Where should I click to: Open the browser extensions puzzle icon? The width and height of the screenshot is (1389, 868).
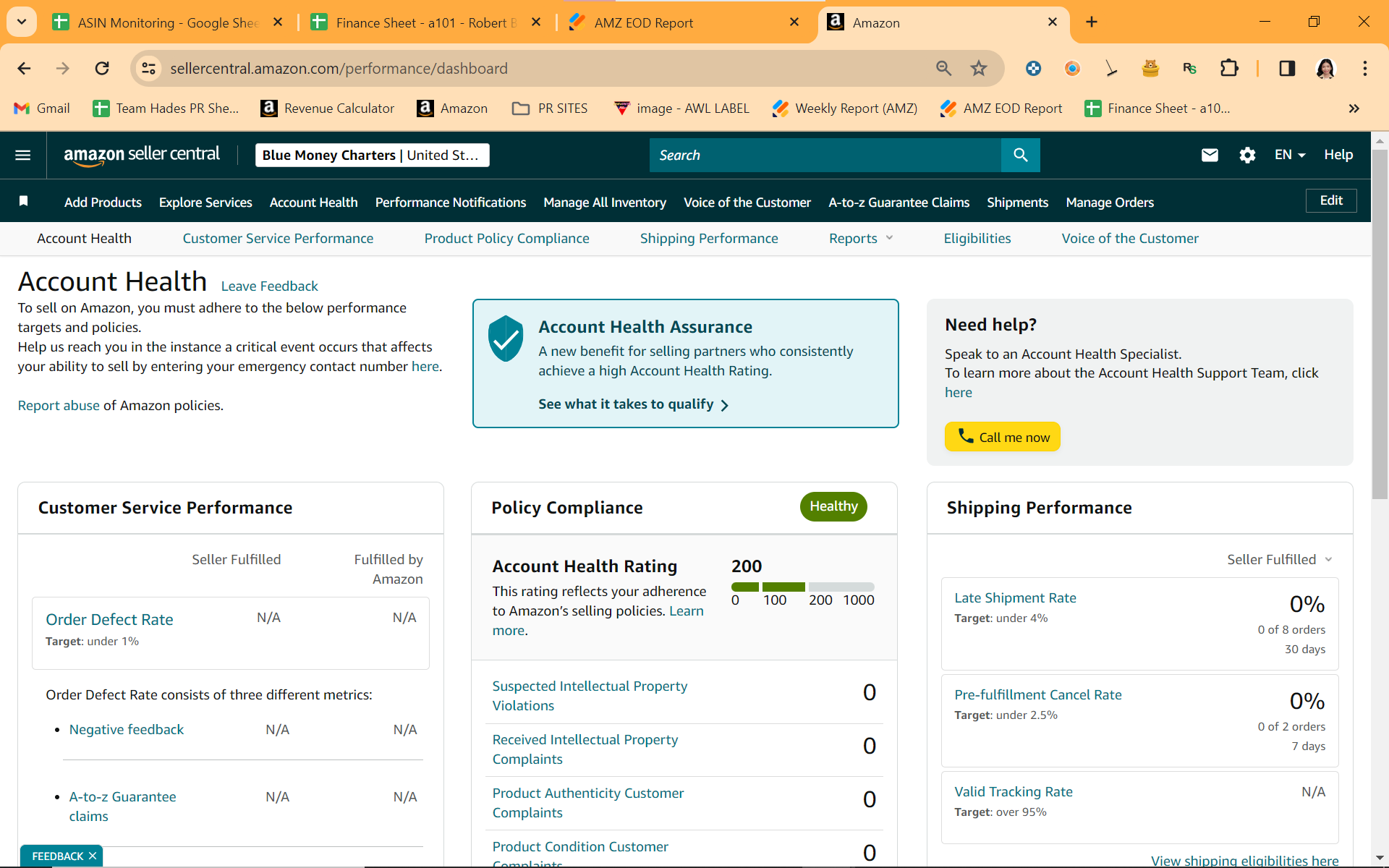[1229, 68]
